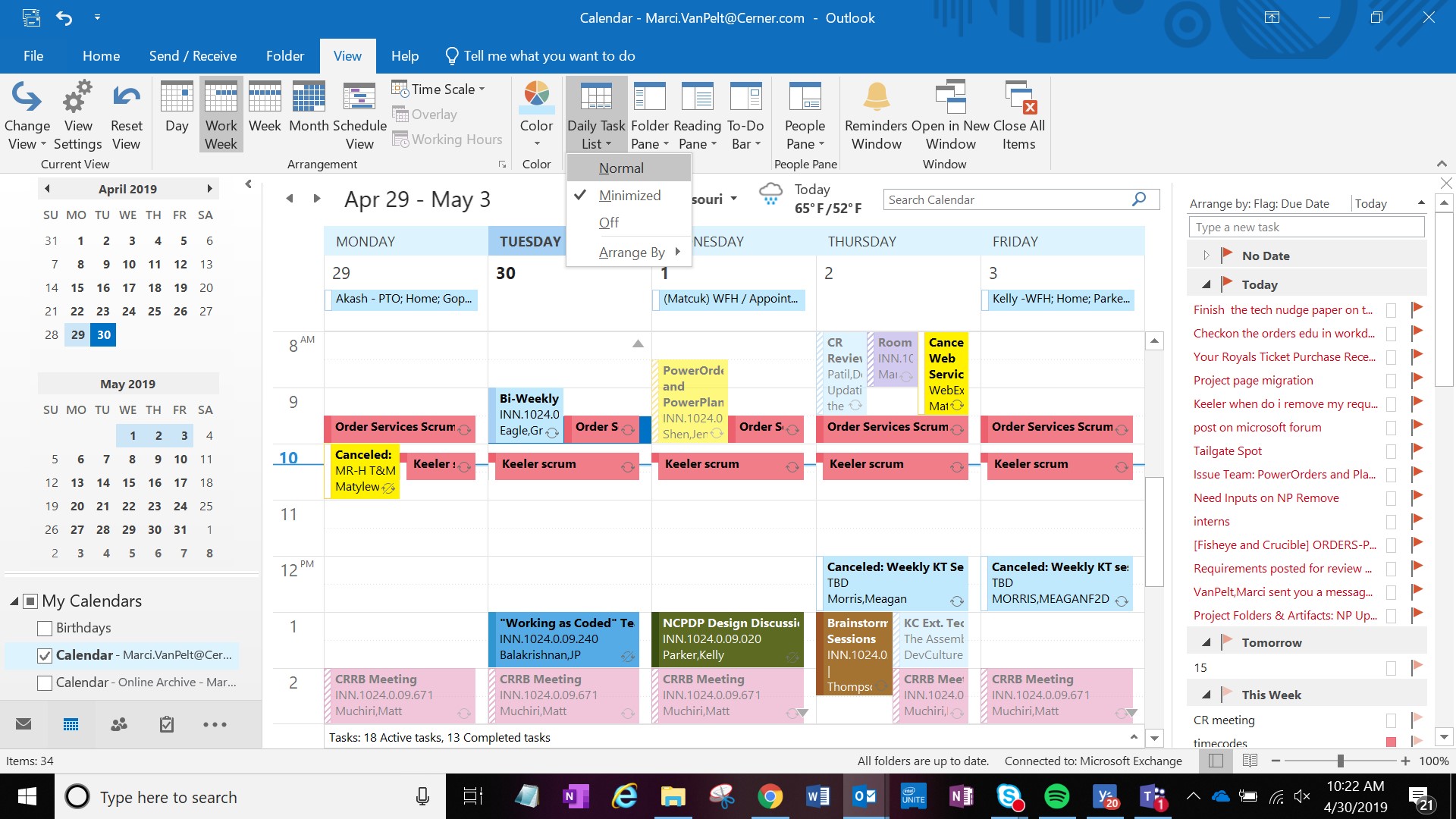Select Normal from Daily Task List menu
Image resolution: width=1456 pixels, height=819 pixels.
[x=620, y=168]
